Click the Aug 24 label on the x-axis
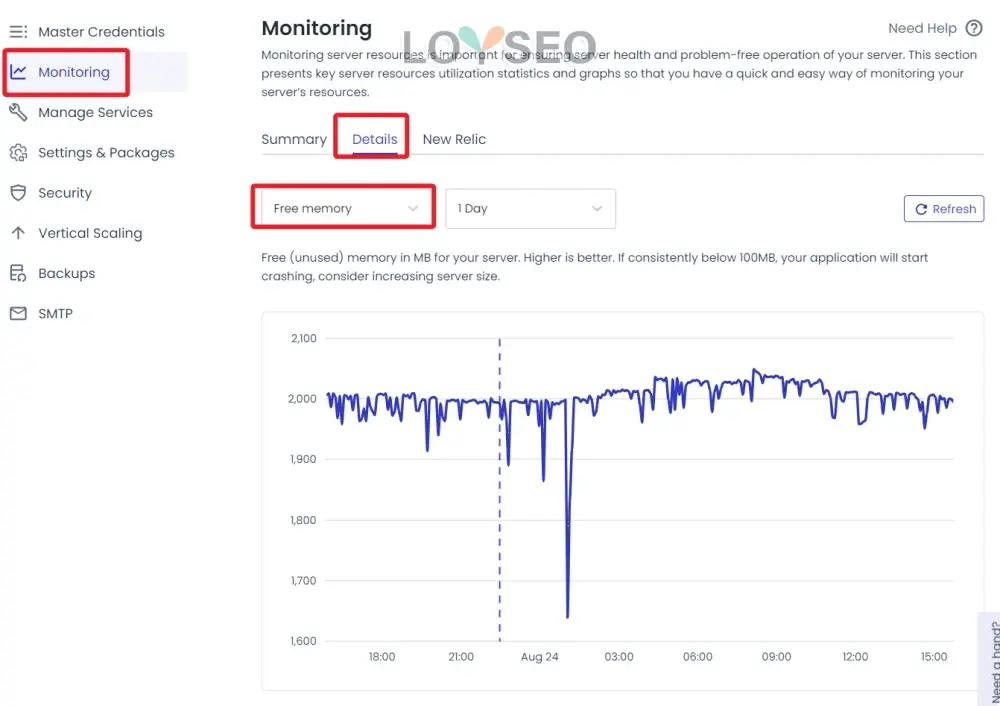 (x=540, y=656)
